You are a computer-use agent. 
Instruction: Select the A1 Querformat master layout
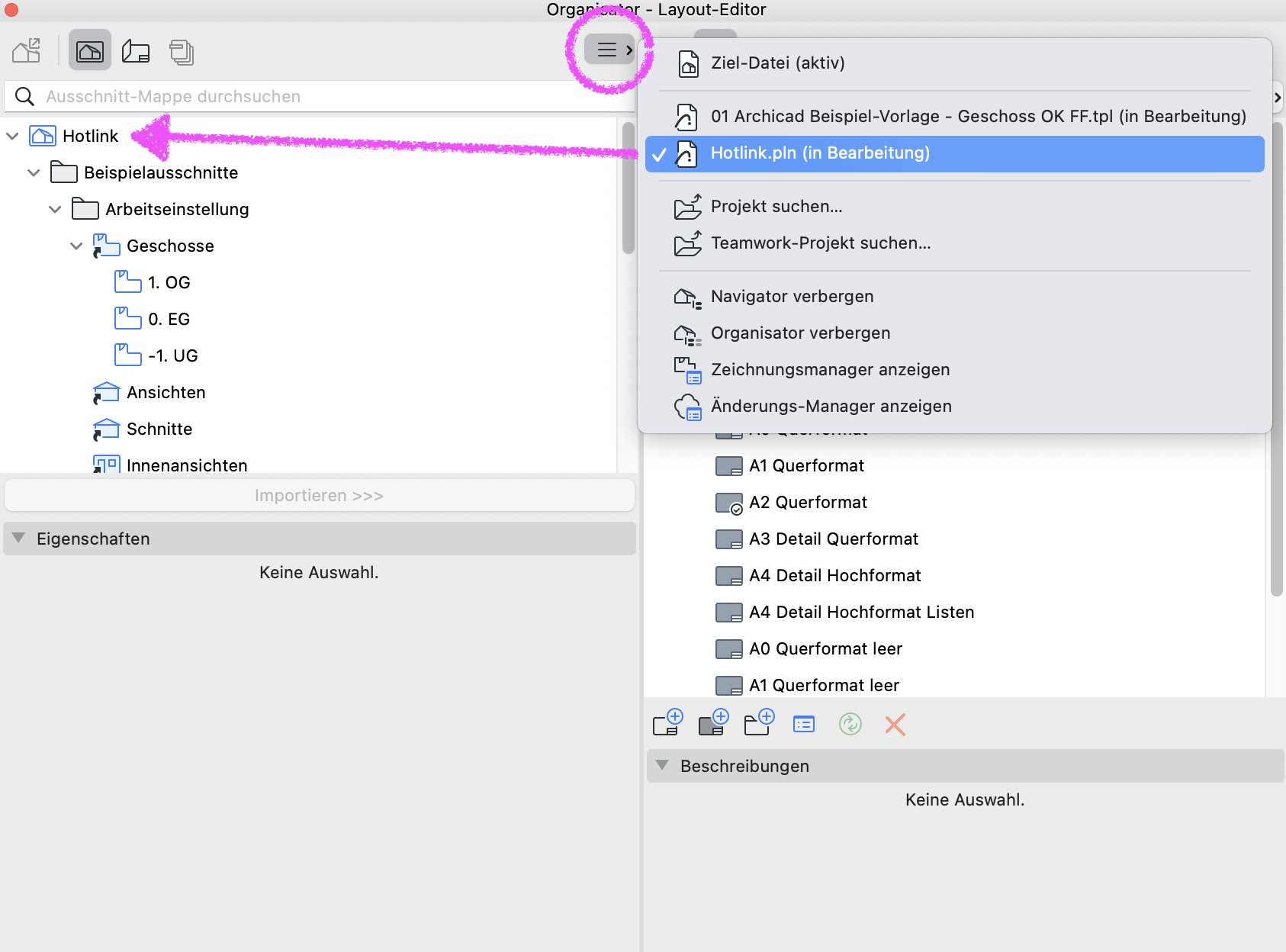pos(790,465)
